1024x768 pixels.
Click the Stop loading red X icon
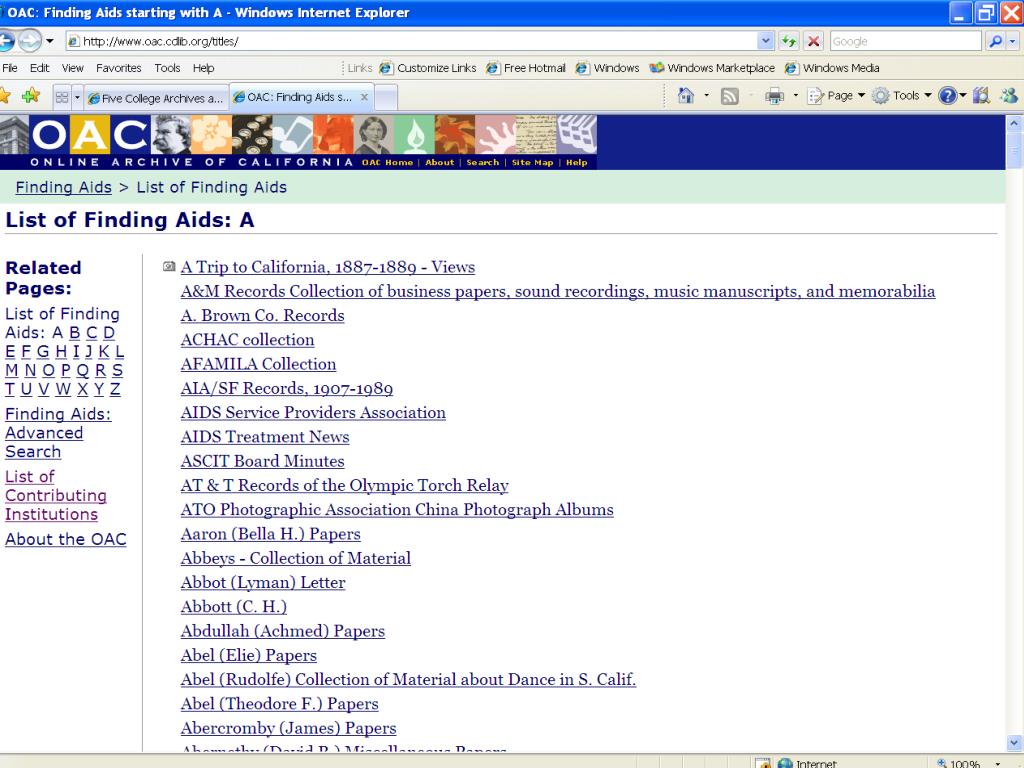[813, 41]
